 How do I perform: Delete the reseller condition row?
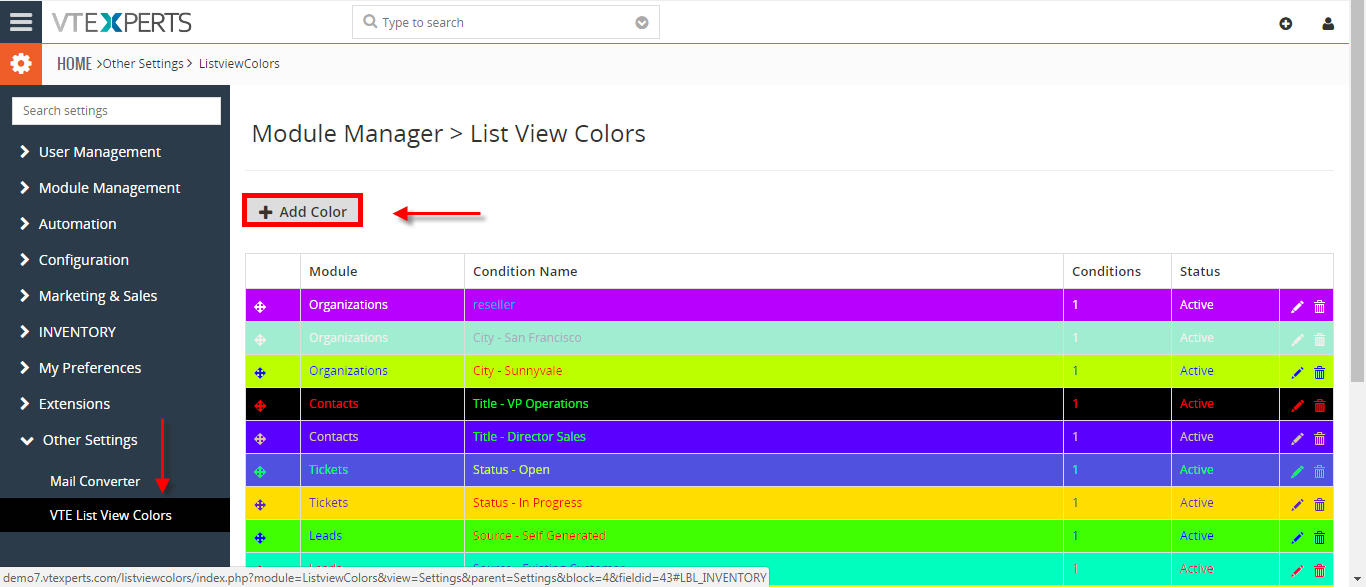(x=1319, y=306)
